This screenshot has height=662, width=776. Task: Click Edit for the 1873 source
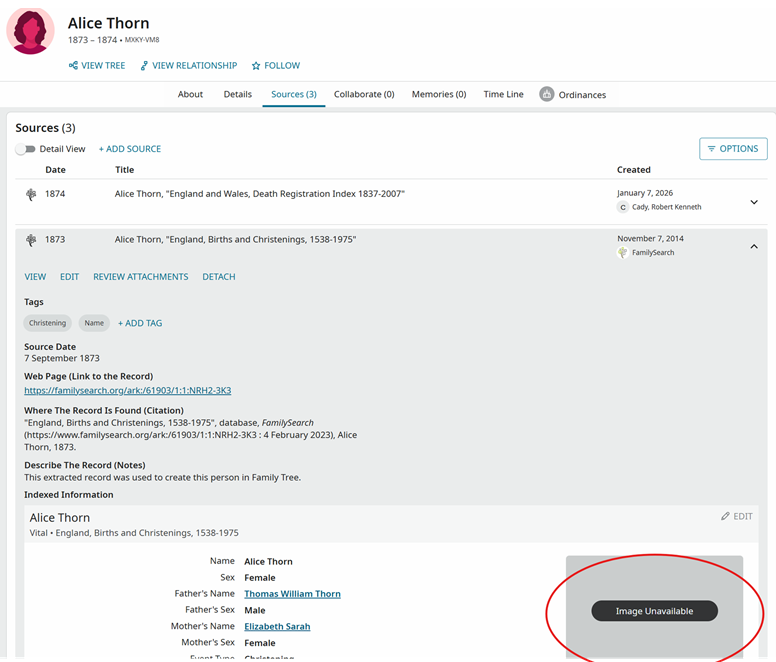(69, 277)
